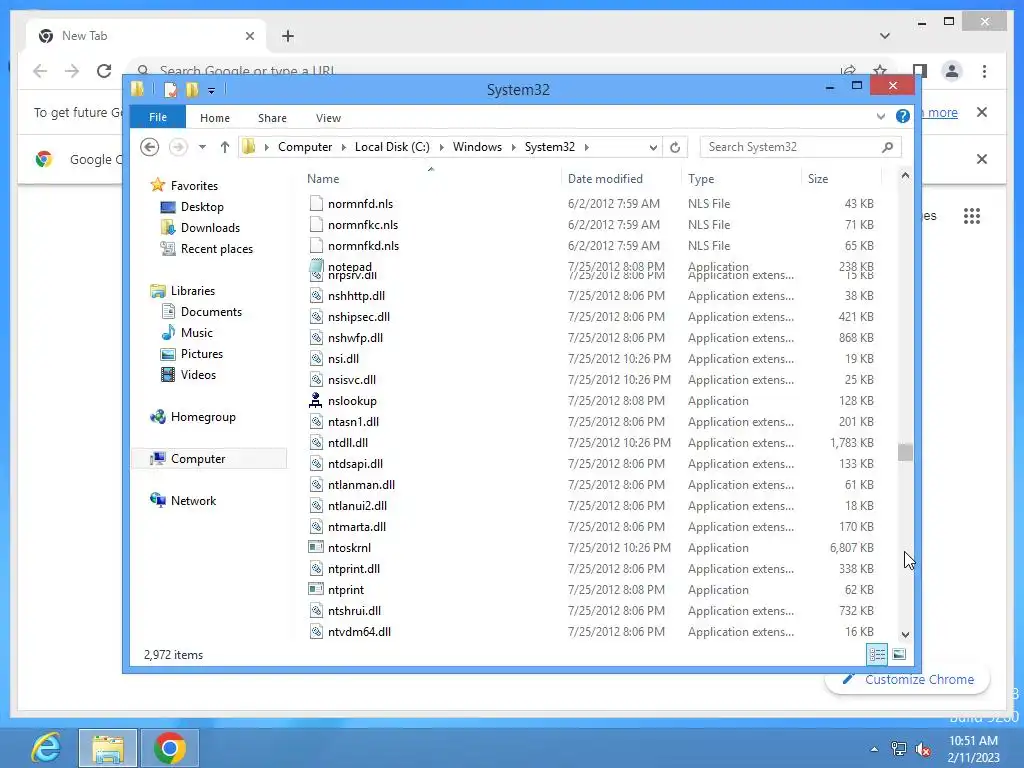Viewport: 1024px width, 768px height.
Task: Expand breadcrumb arrow after Computer
Action: (344, 148)
